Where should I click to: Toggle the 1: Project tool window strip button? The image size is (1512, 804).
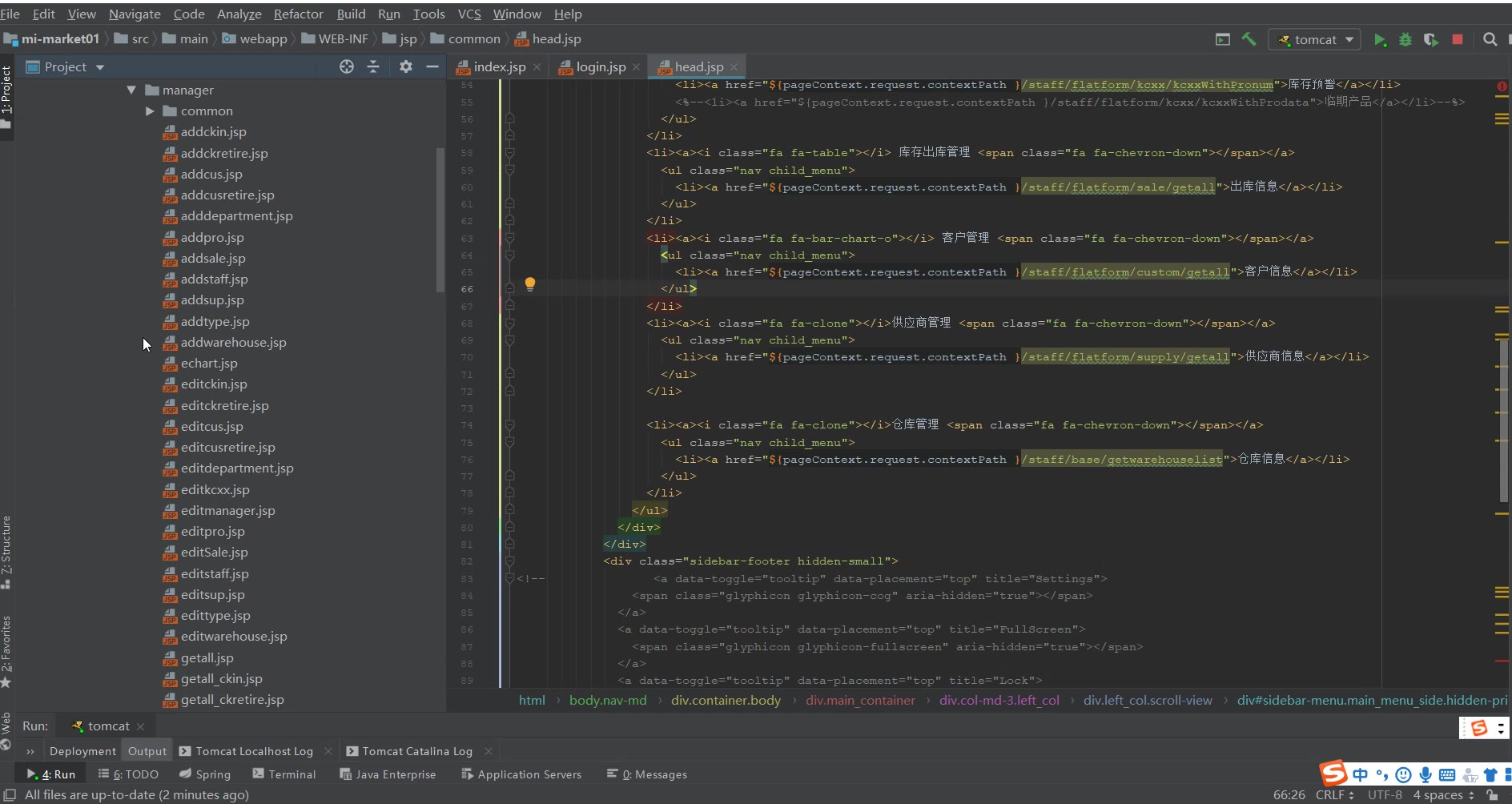click(x=6, y=97)
